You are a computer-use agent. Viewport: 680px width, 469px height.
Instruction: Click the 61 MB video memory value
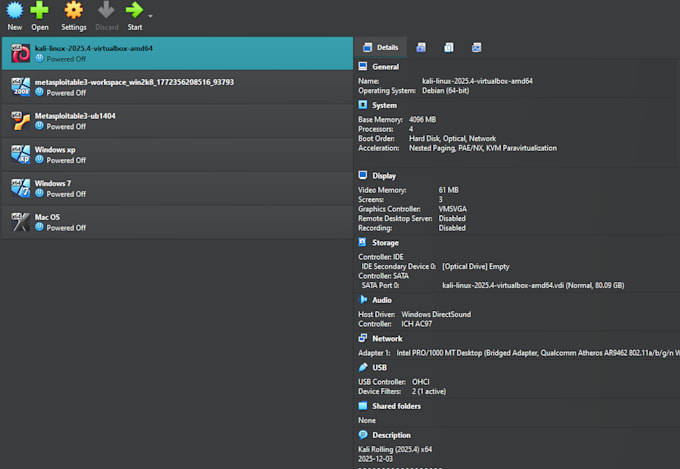[448, 190]
